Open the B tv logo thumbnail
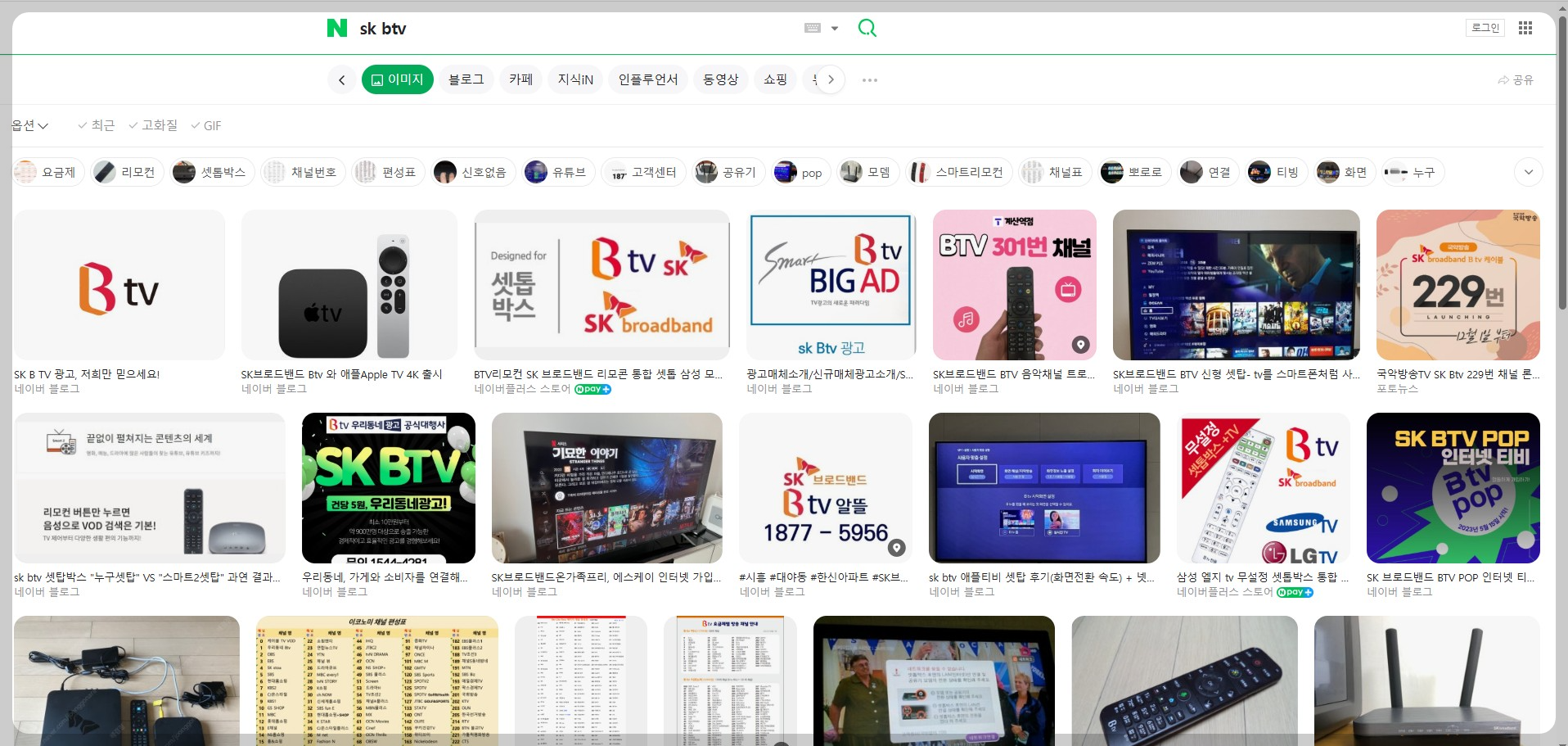The image size is (1568, 746). click(119, 285)
